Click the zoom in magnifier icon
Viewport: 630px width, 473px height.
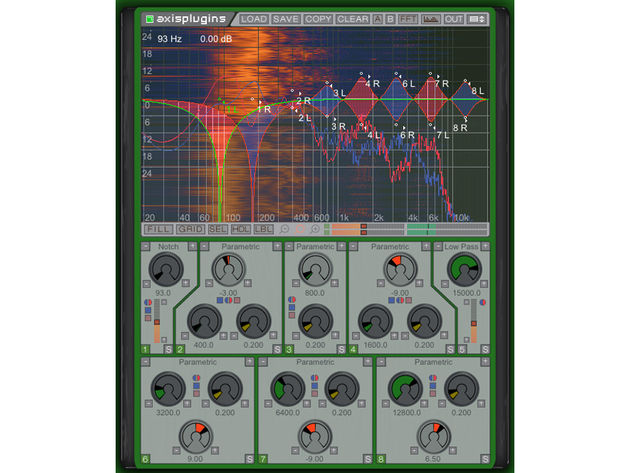point(315,229)
